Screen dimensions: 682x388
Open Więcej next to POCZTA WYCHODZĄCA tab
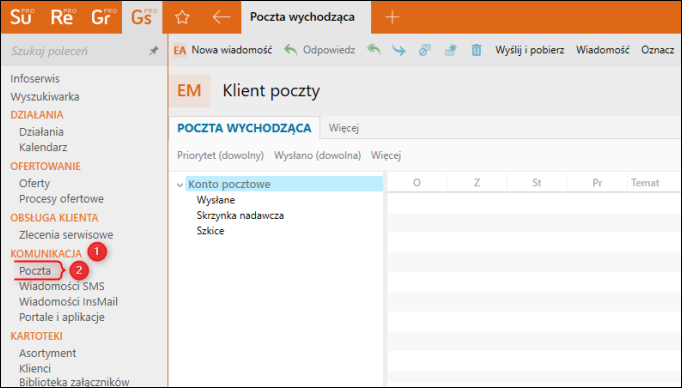[344, 128]
